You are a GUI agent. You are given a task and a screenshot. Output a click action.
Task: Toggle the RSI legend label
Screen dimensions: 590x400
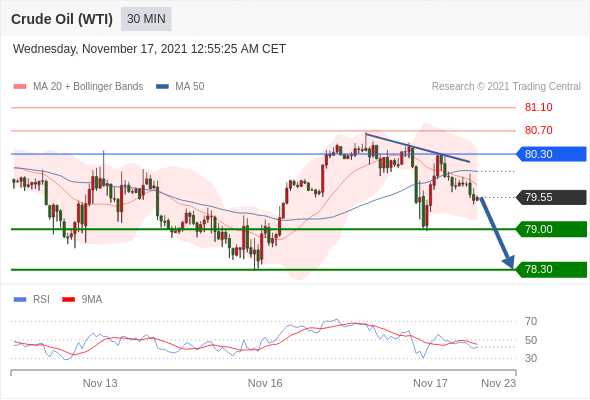click(41, 300)
